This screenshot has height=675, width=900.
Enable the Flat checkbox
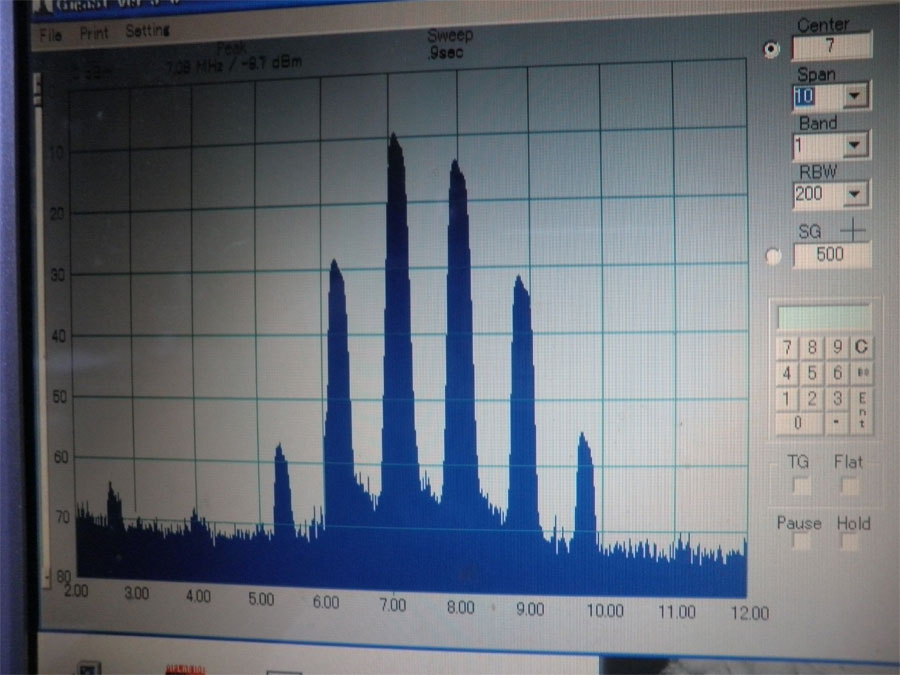coord(850,486)
